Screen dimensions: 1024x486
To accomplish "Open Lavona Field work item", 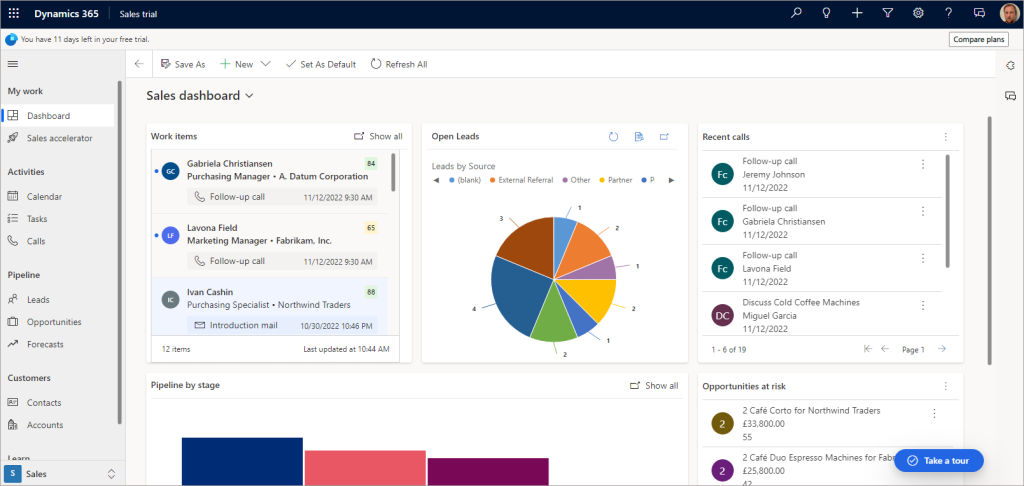I will (x=269, y=246).
